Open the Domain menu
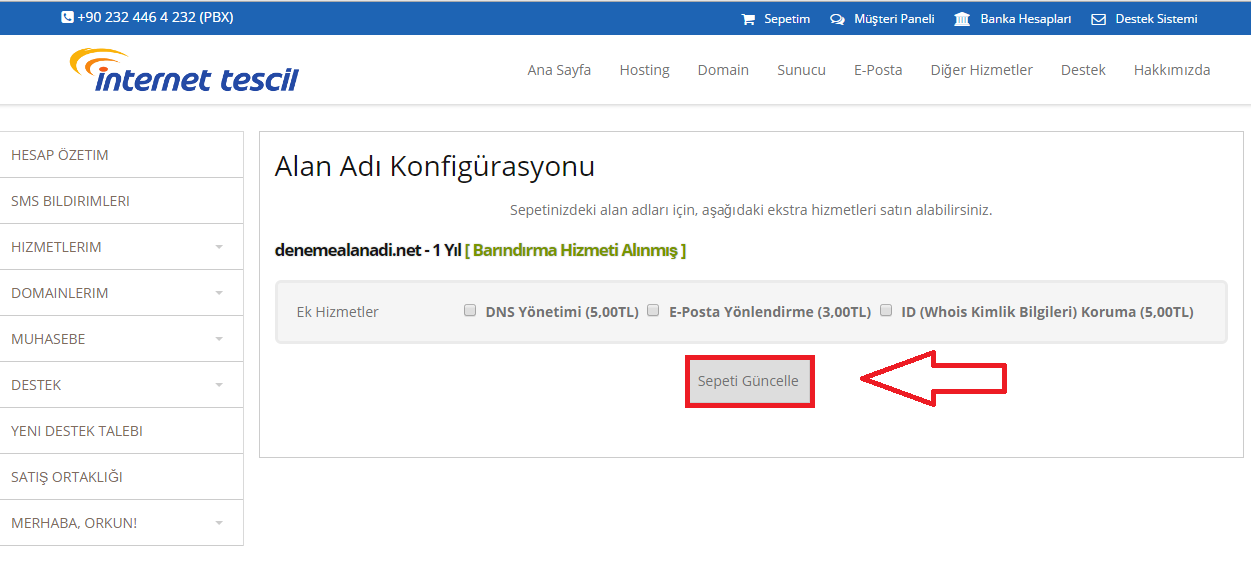Image resolution: width=1251 pixels, height=569 pixels. click(x=723, y=70)
